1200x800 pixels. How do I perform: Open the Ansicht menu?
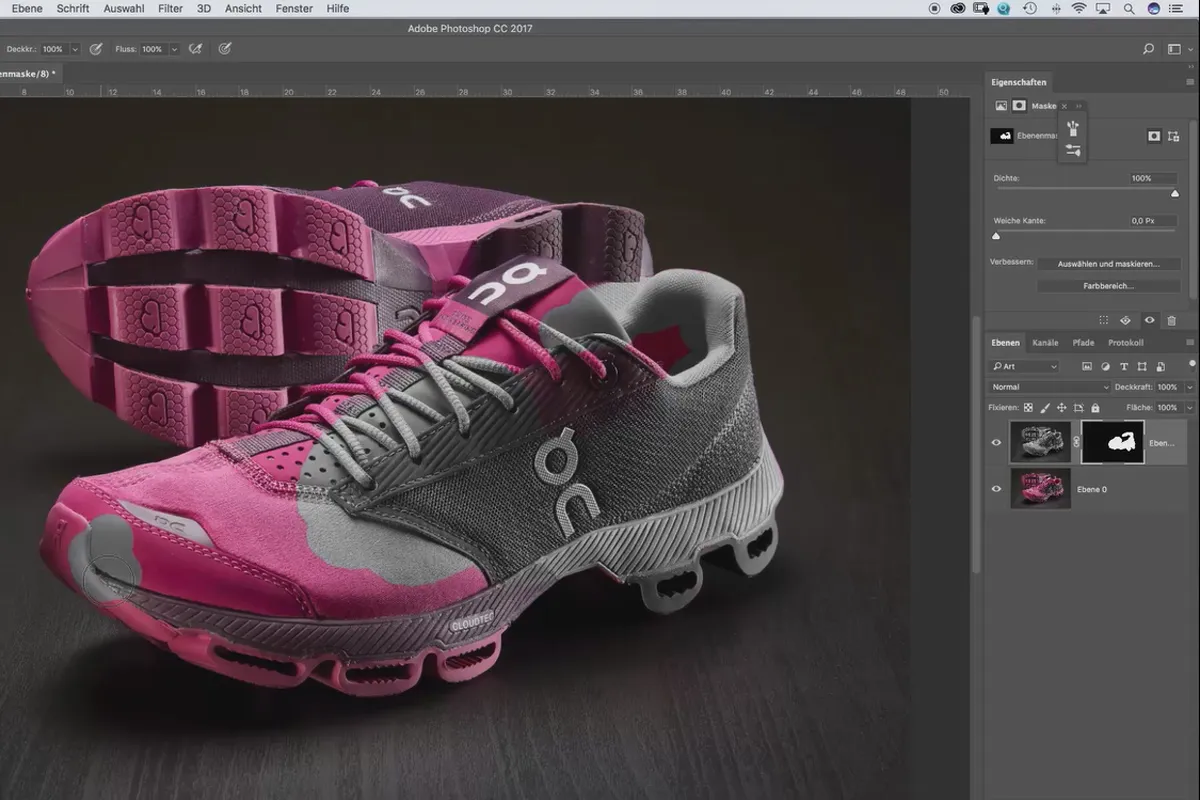[x=243, y=8]
